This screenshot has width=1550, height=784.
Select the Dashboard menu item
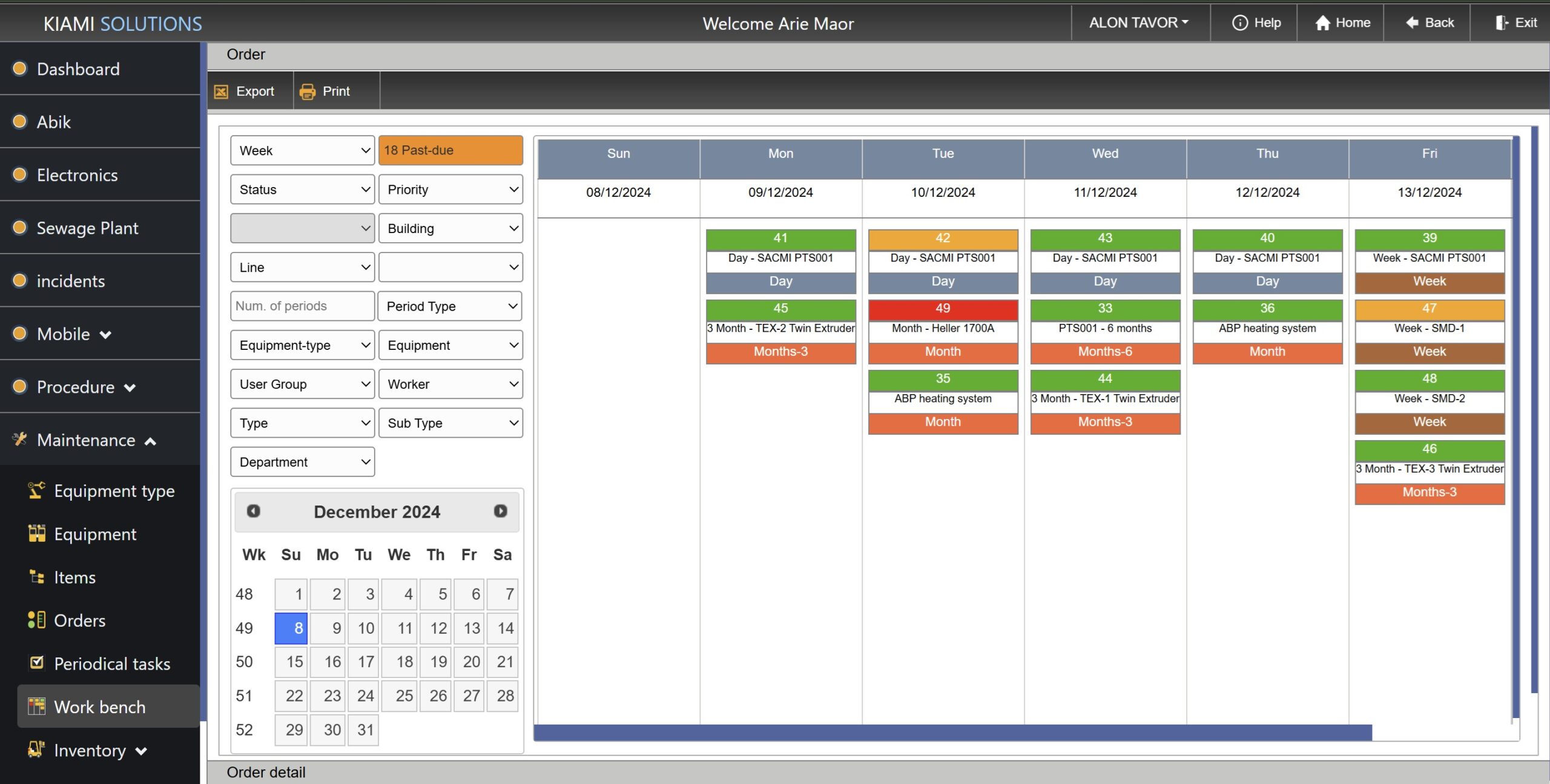[x=78, y=69]
